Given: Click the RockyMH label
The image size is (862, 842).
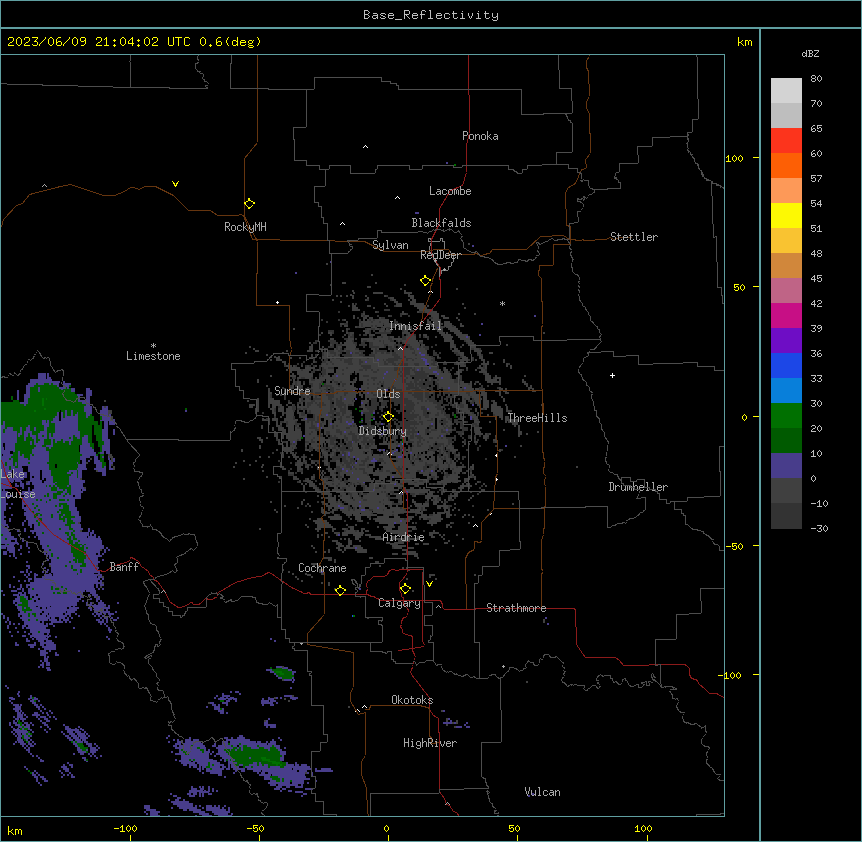Looking at the screenshot, I should coord(245,227).
